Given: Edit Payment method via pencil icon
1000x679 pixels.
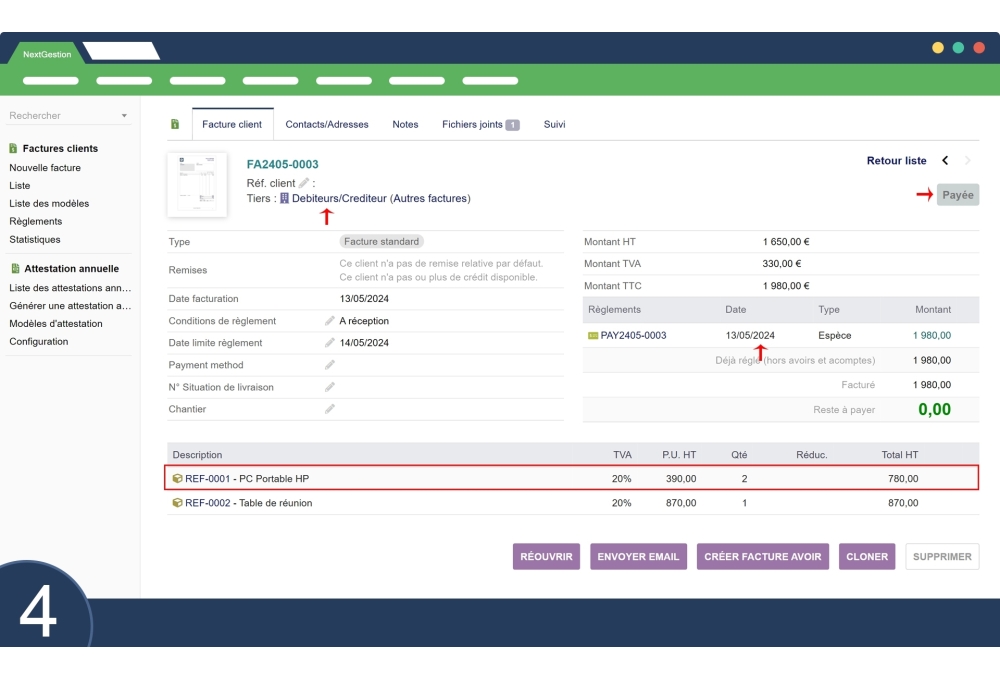Looking at the screenshot, I should (330, 365).
